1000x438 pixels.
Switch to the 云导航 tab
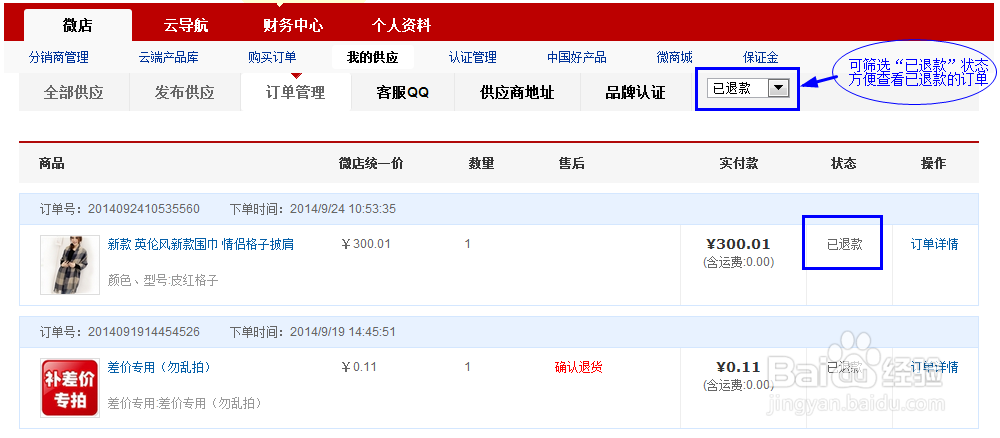(186, 26)
